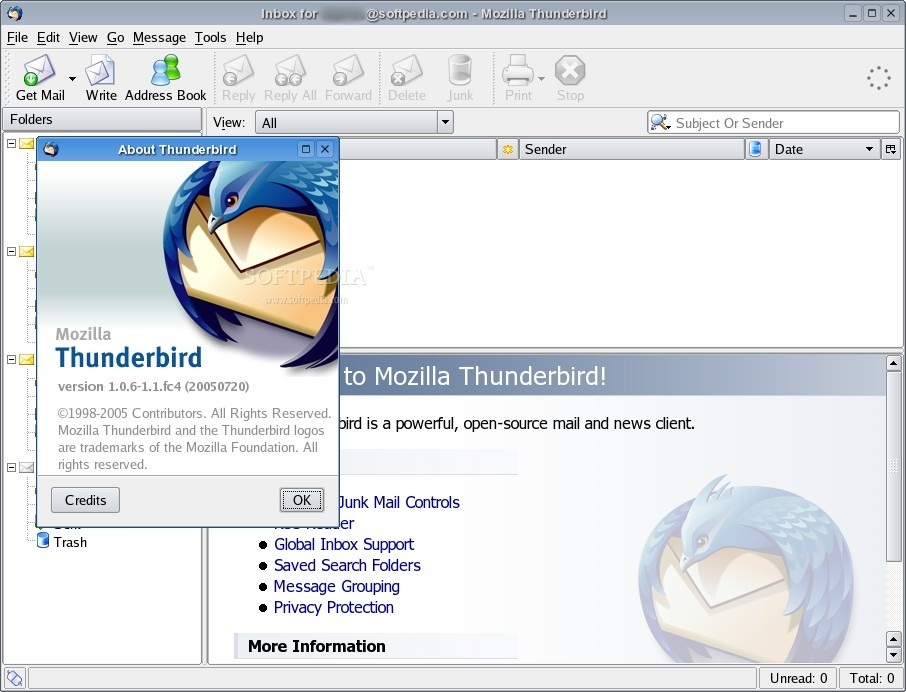Click the Reply All toolbar icon
The width and height of the screenshot is (906, 692).
(289, 71)
